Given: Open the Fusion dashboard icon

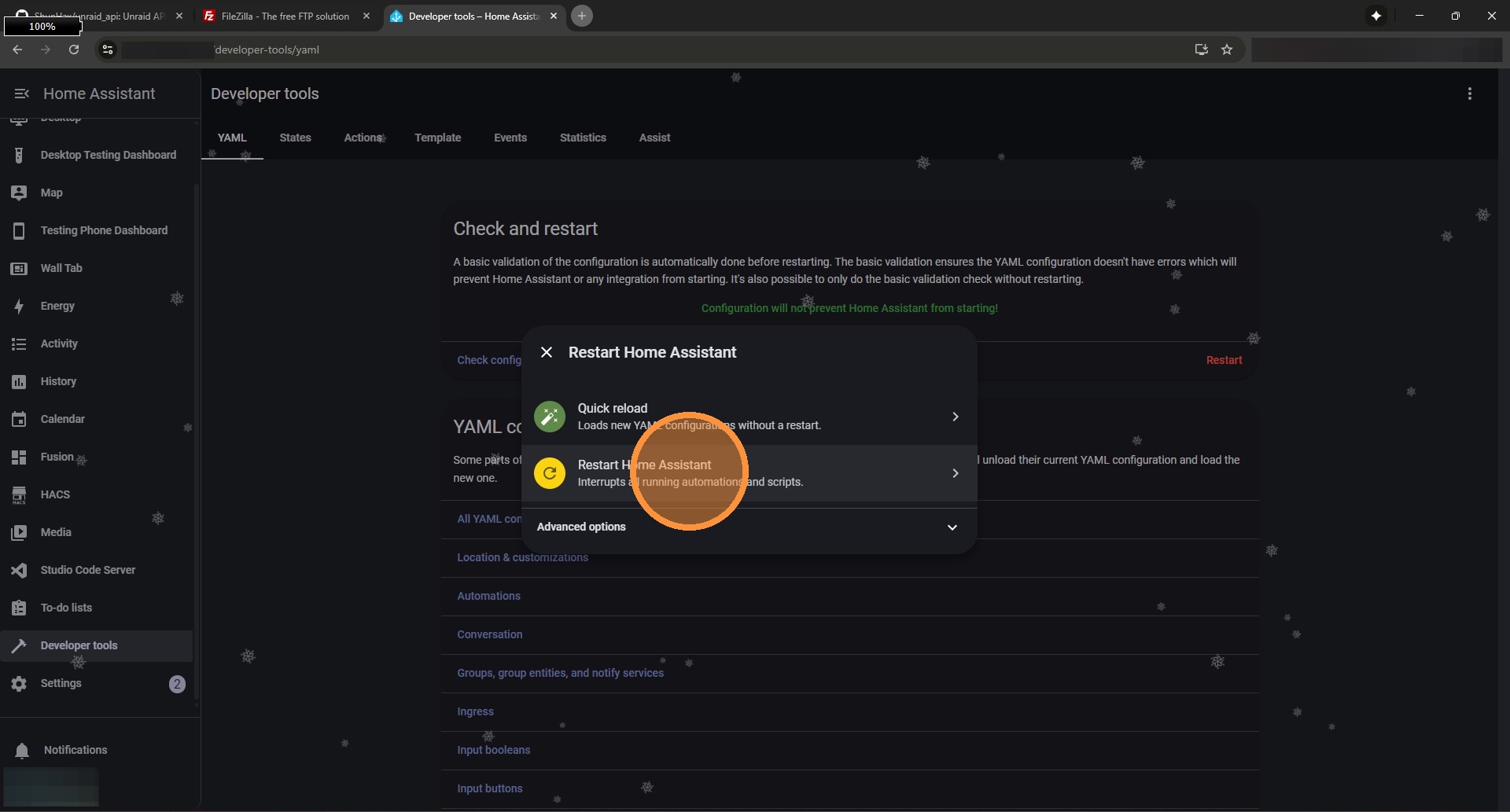Looking at the screenshot, I should pyautogui.click(x=19, y=457).
